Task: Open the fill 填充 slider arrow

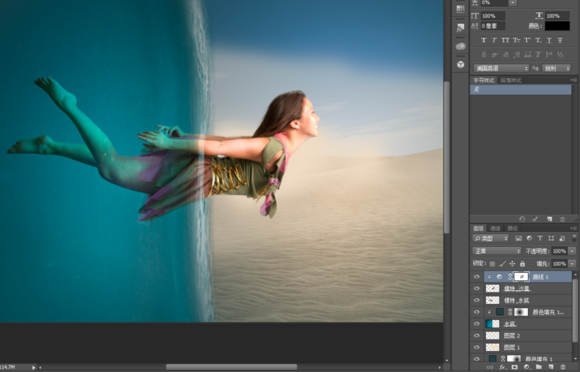Action: point(572,264)
